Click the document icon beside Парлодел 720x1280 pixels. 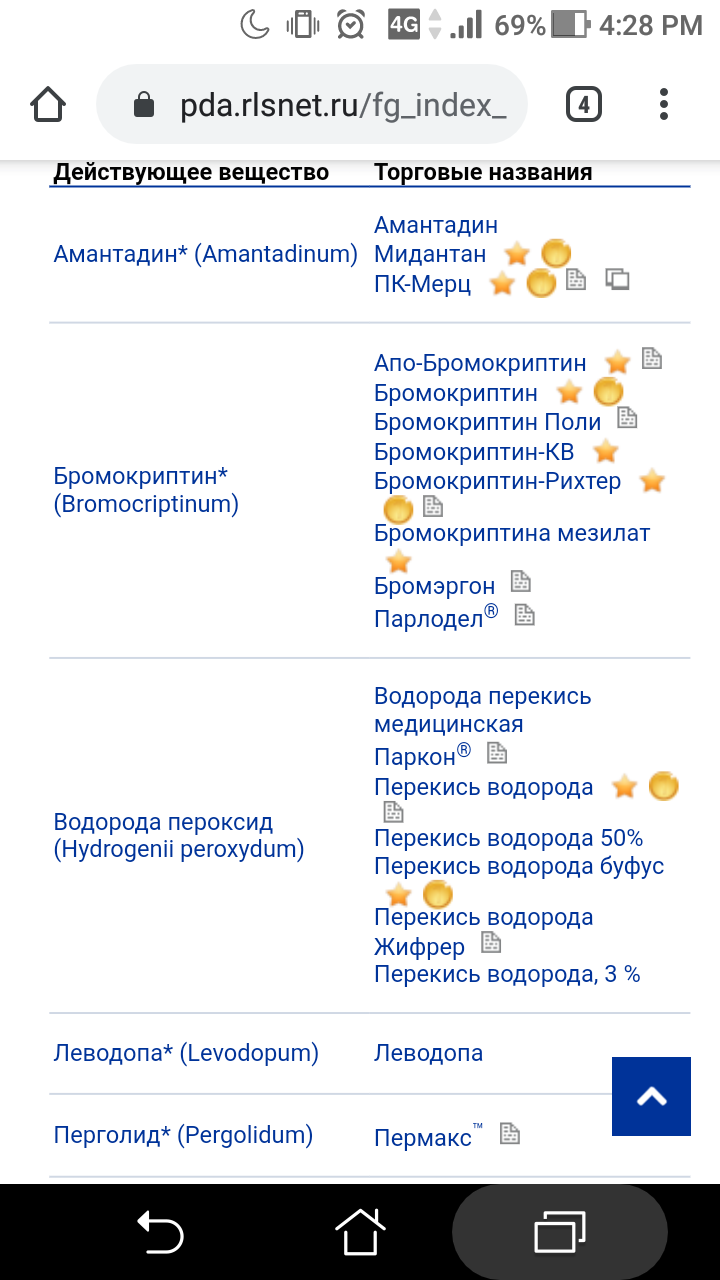pyautogui.click(x=525, y=615)
